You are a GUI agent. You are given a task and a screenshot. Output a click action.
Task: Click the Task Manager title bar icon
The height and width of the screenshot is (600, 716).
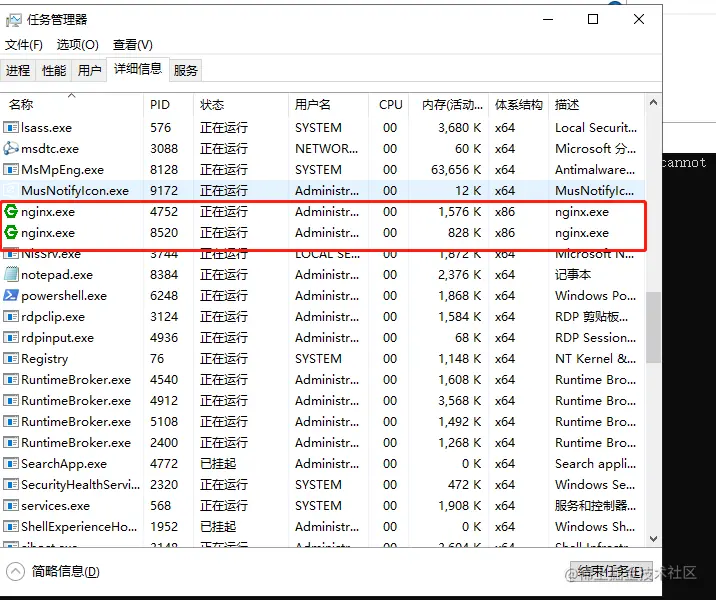[14, 20]
